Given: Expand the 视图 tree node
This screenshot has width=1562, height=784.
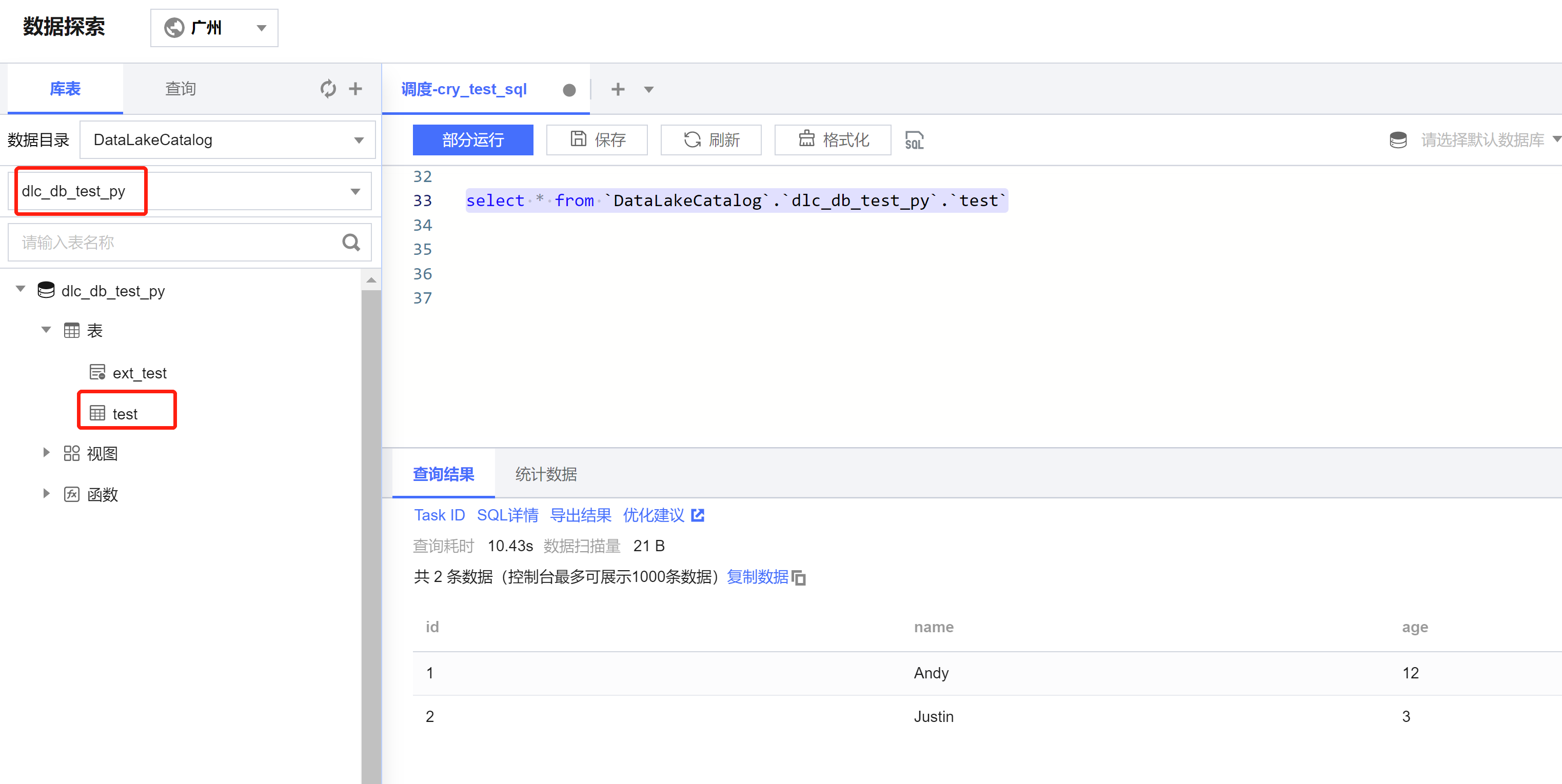Looking at the screenshot, I should (x=46, y=452).
